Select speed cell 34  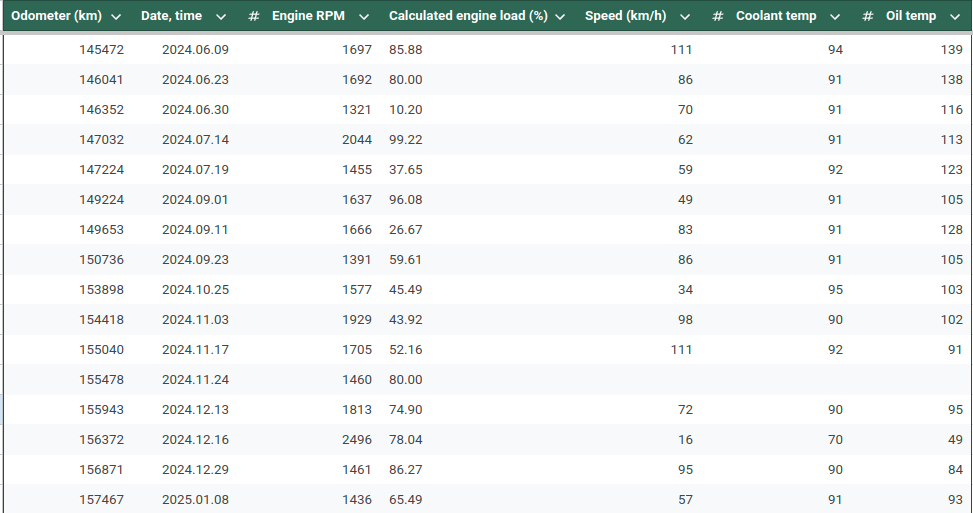point(685,290)
